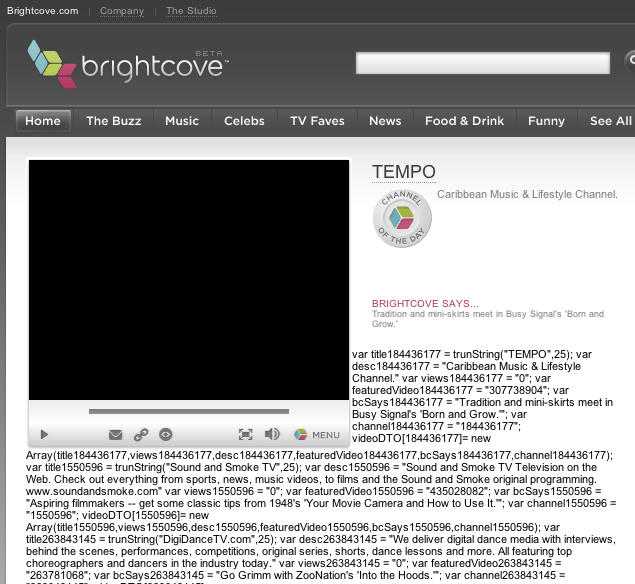Click the video progress seek bar

(x=189, y=411)
